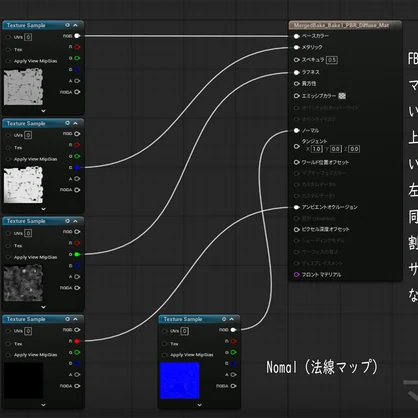Collapse the metallic texture sample node header
Screen dimensions: 418x418
tap(76, 123)
